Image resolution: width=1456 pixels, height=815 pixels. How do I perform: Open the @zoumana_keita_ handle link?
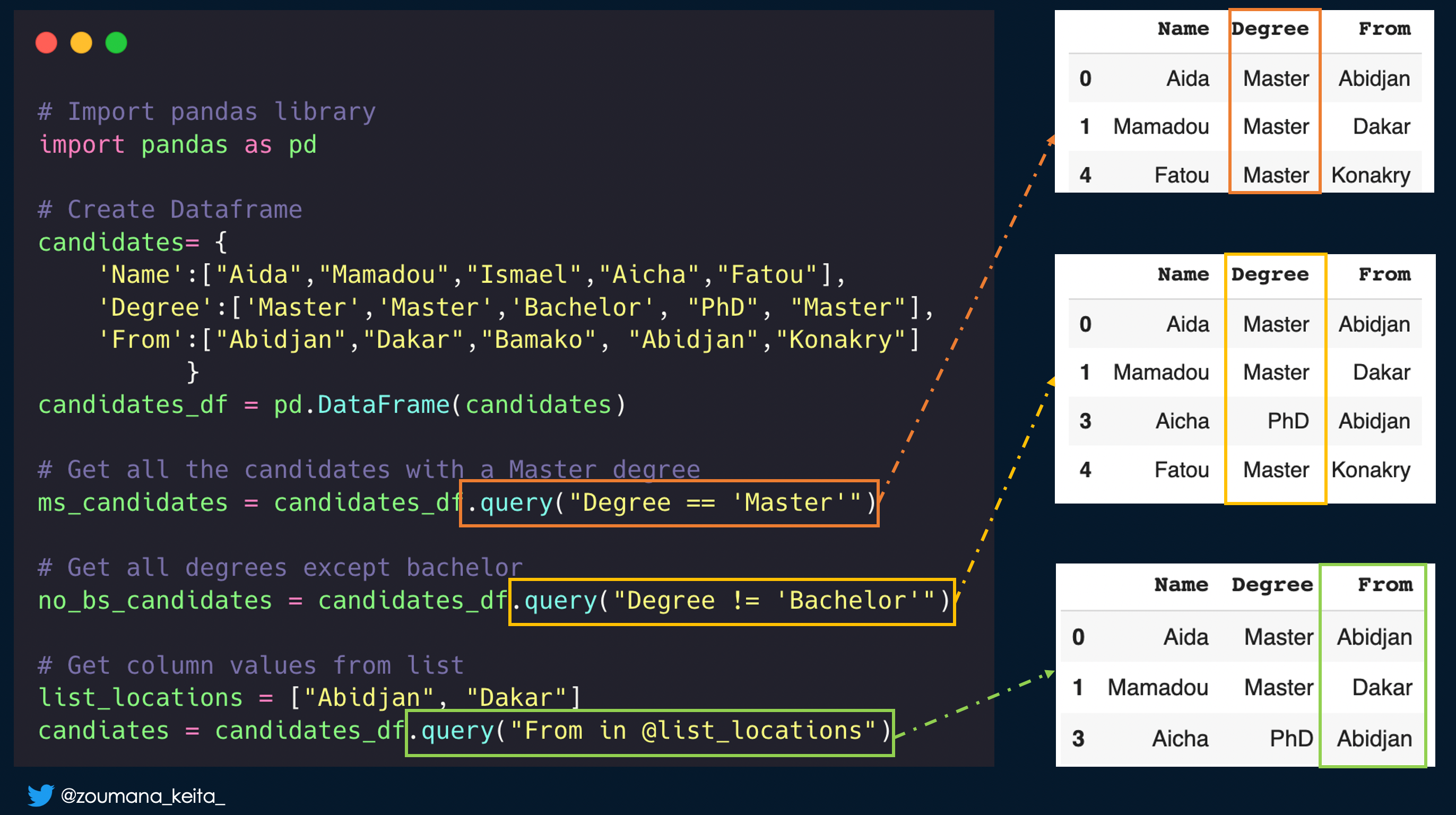[x=142, y=796]
